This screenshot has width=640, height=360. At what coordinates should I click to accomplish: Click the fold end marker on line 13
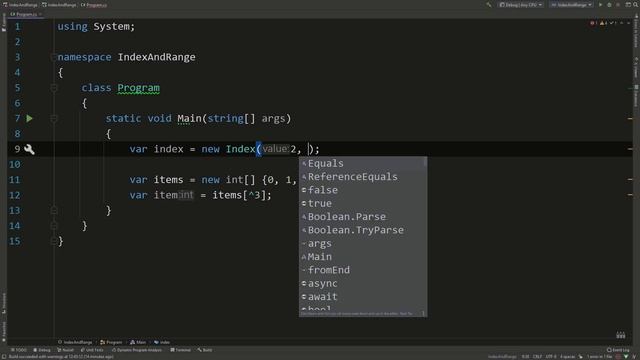click(x=53, y=211)
